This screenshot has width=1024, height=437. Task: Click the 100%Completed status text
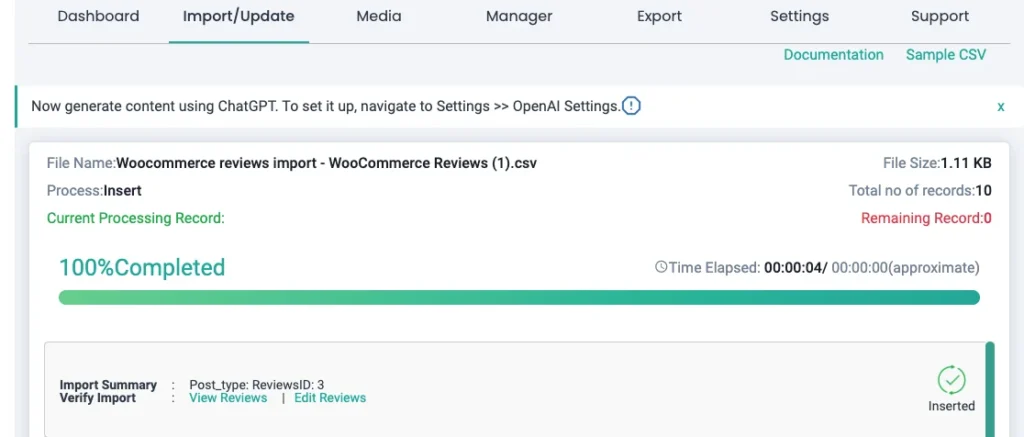point(142,267)
